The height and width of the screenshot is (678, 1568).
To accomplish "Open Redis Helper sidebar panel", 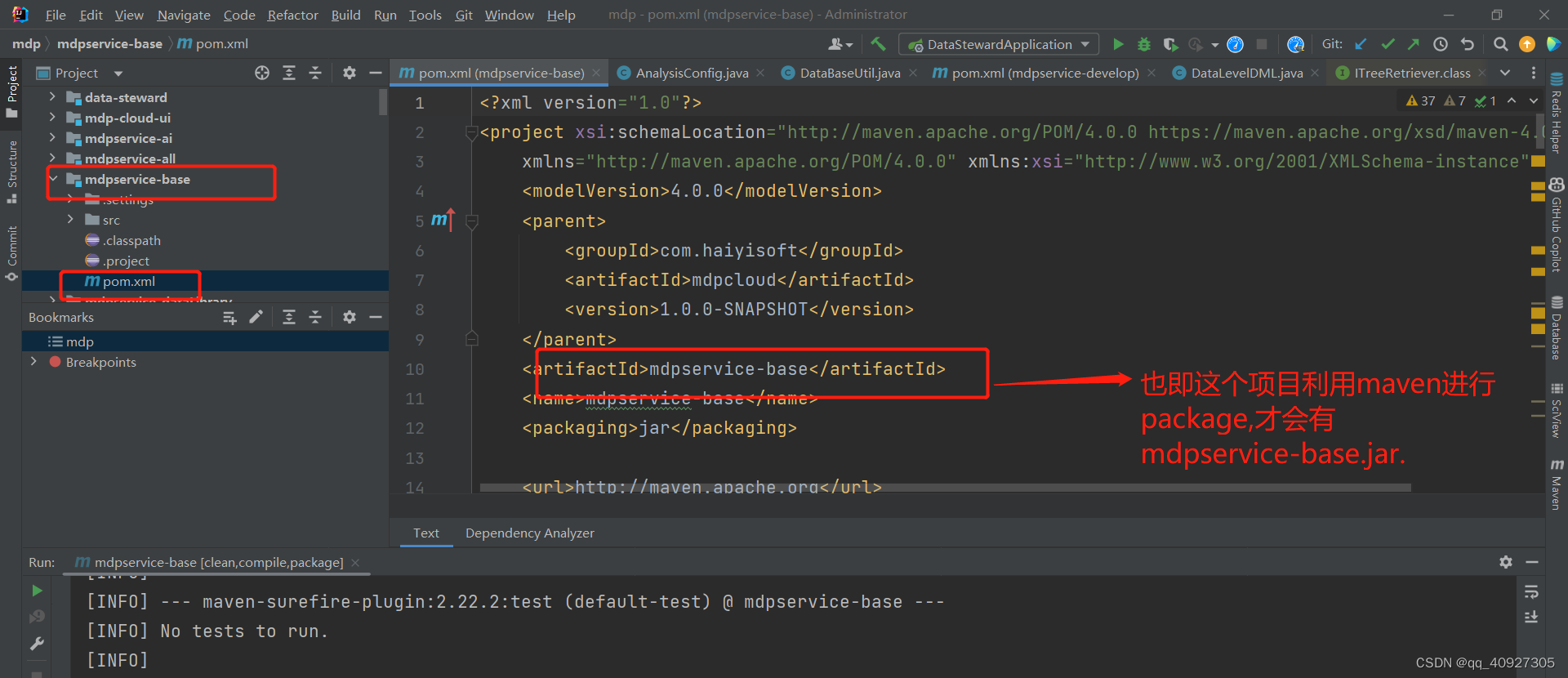I will [x=1557, y=113].
